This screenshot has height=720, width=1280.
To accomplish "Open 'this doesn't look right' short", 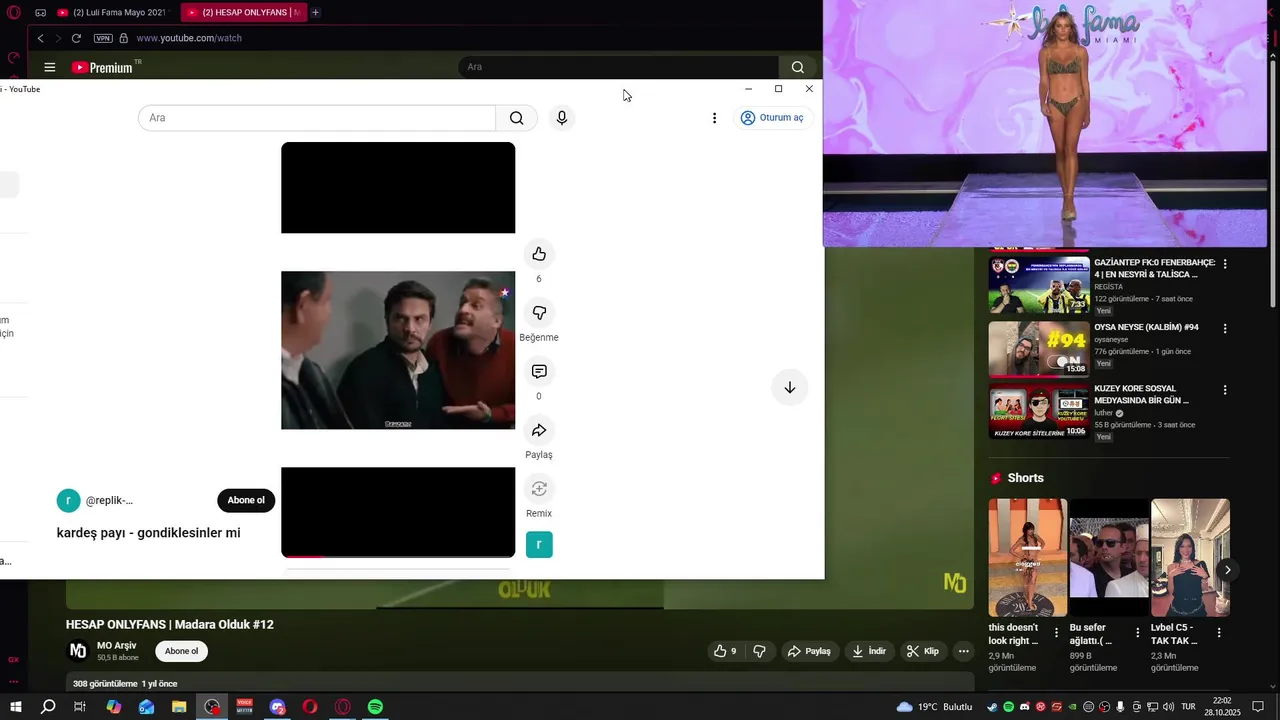I will click(x=1028, y=557).
